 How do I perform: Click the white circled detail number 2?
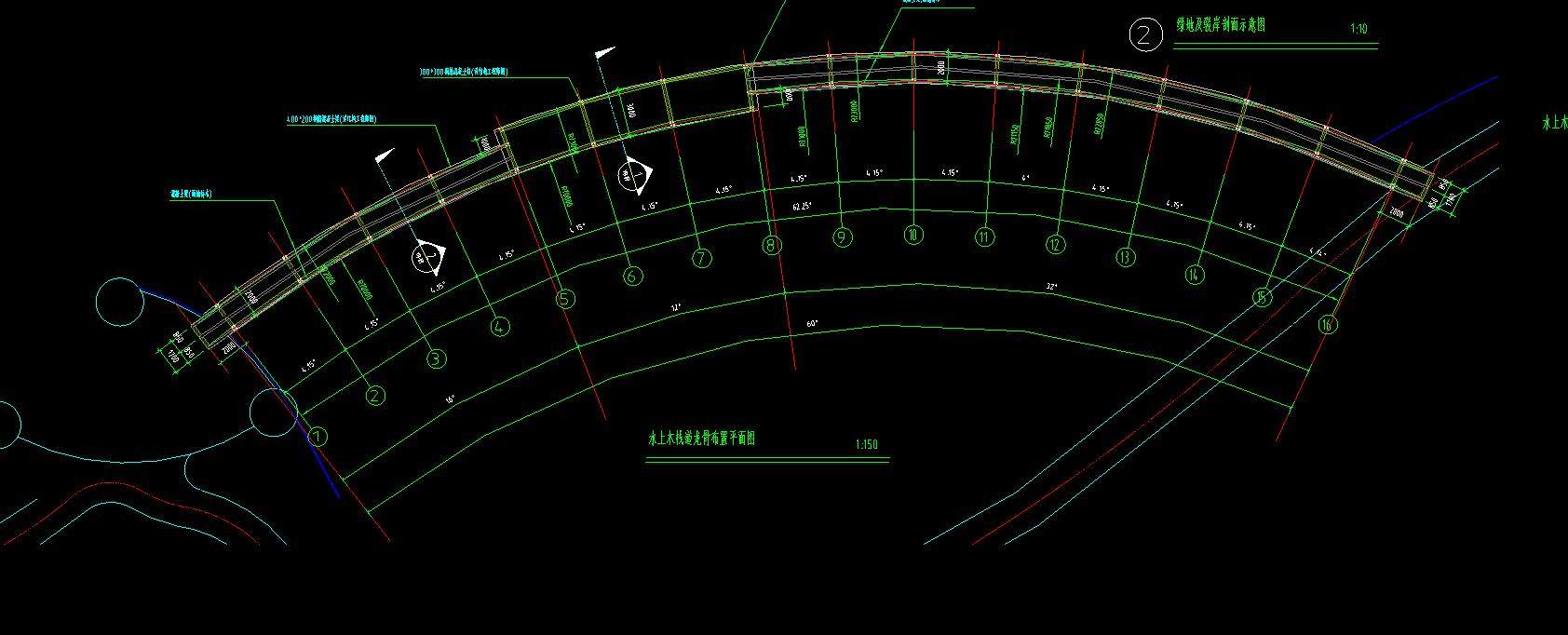(1145, 34)
